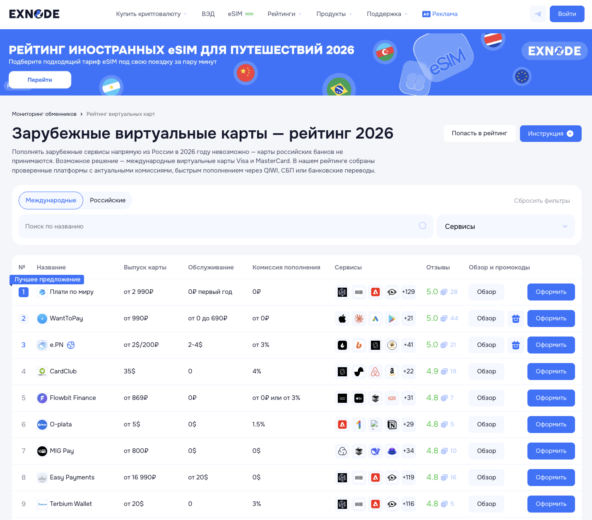This screenshot has width=592, height=520.
Task: Click the OpenAI icon in MIG Pay row
Action: coord(342,451)
